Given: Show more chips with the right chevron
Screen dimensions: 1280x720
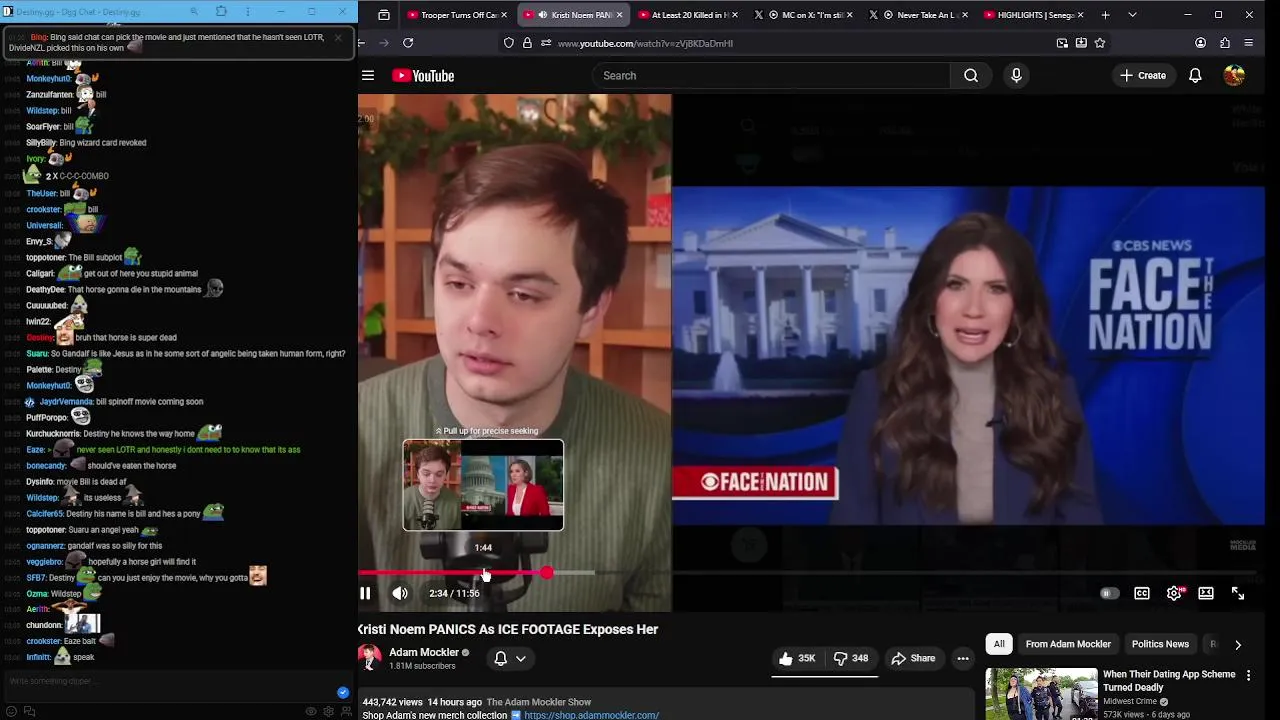Looking at the screenshot, I should [x=1238, y=645].
